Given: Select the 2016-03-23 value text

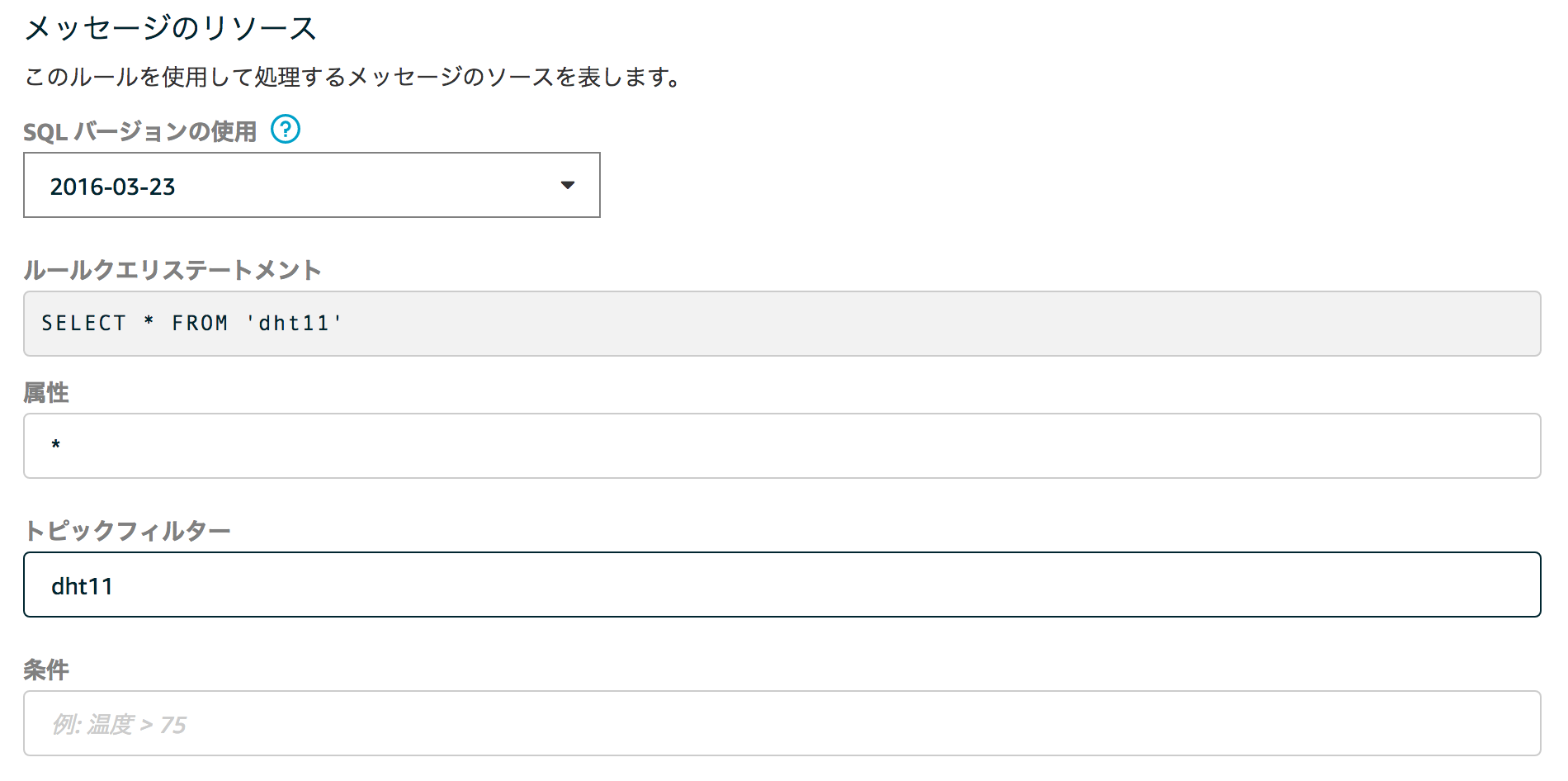Looking at the screenshot, I should [112, 187].
